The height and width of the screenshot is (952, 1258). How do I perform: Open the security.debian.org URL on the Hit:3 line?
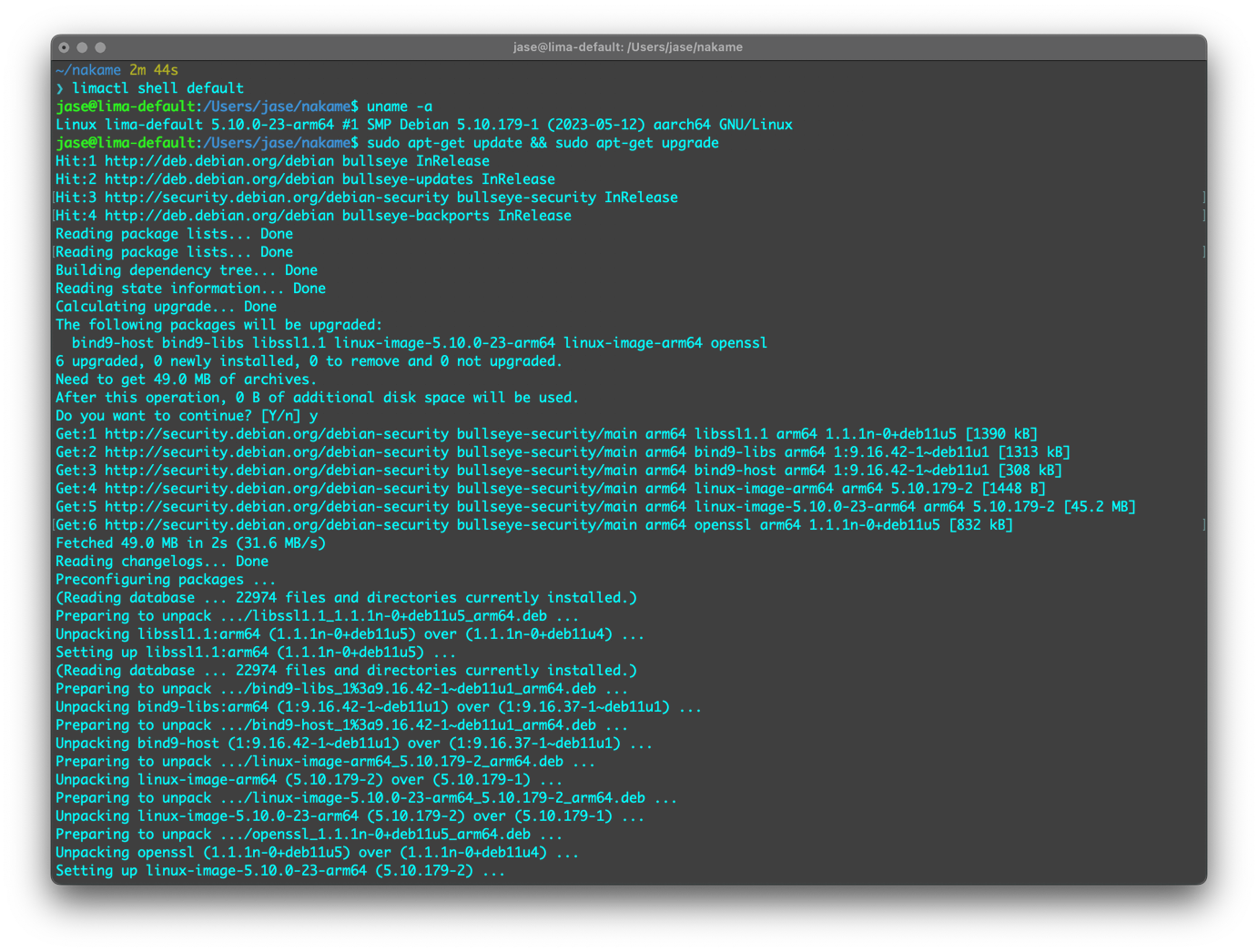[276, 197]
